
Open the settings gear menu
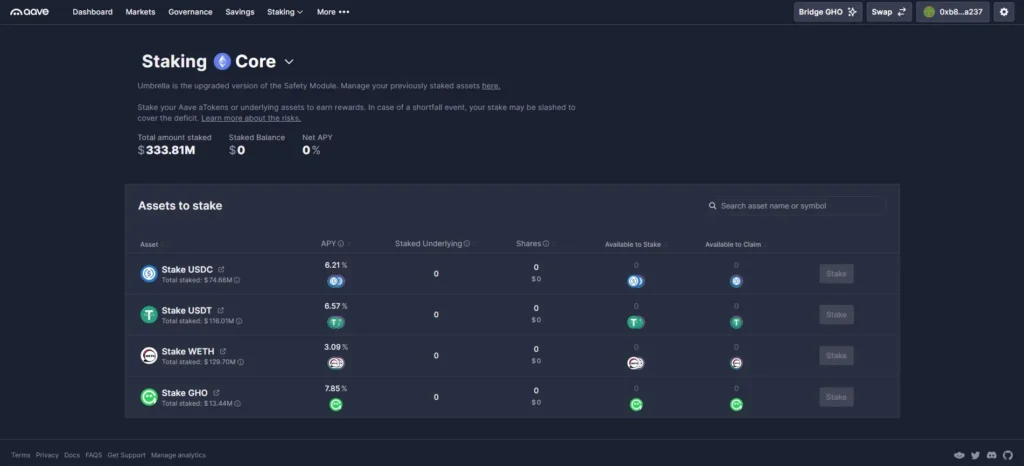[x=1004, y=12]
